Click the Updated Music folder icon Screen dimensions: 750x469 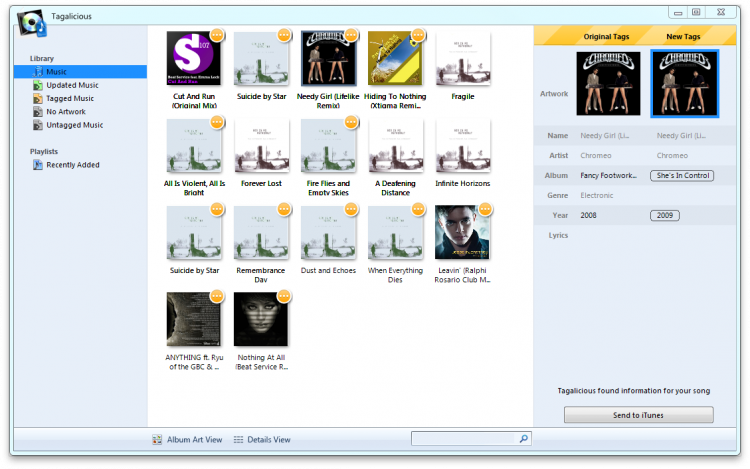tap(38, 85)
